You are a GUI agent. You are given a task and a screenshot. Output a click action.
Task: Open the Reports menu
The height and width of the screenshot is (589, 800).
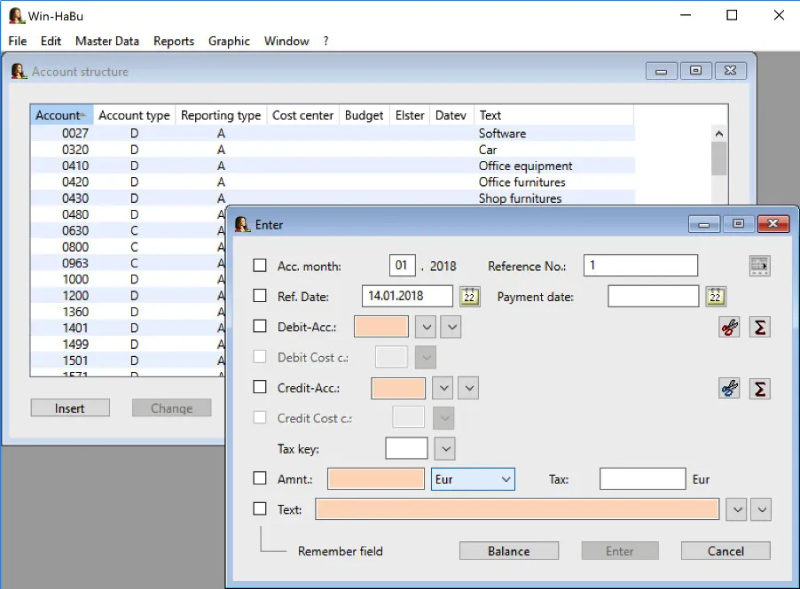pyautogui.click(x=173, y=41)
